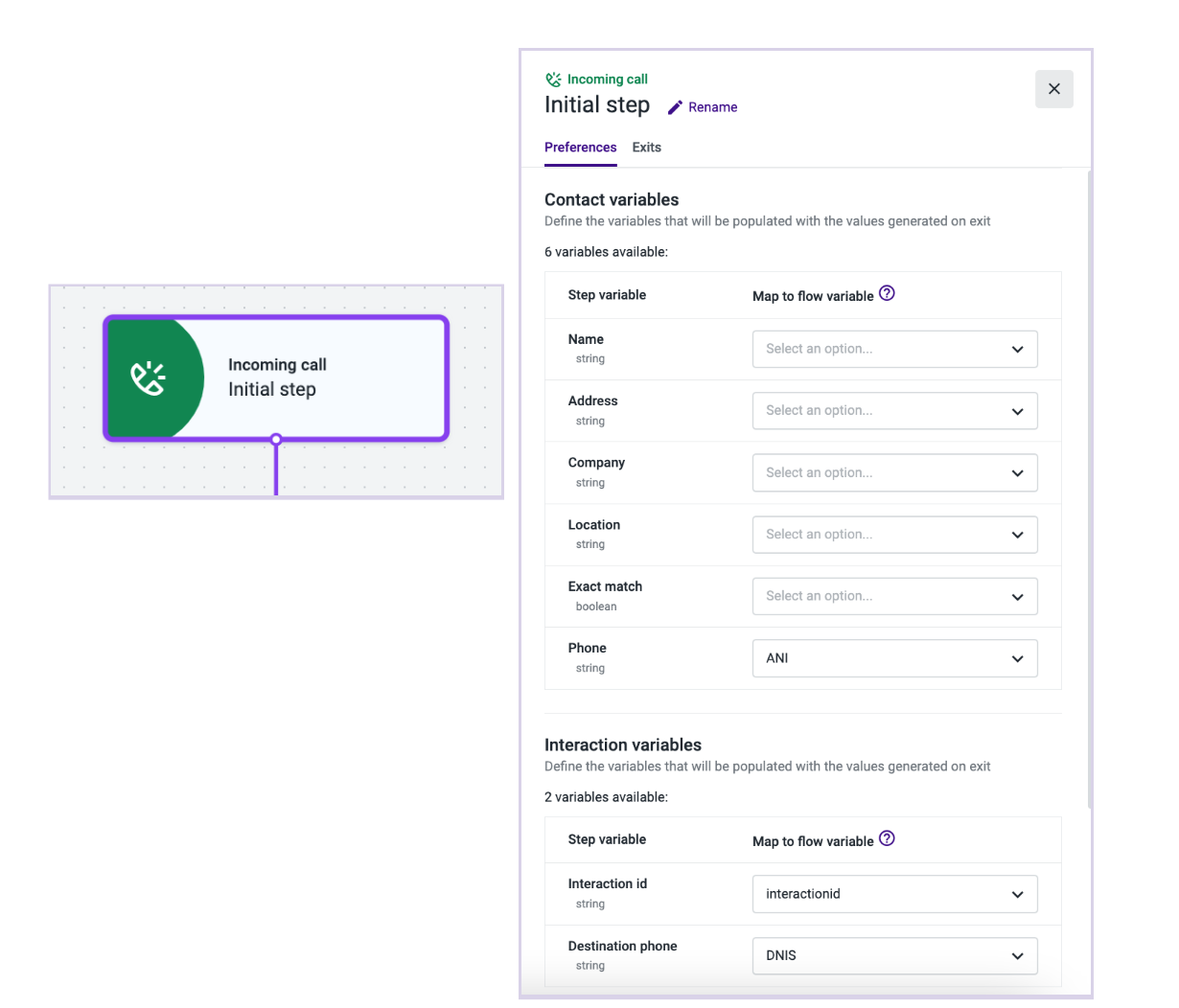Image resolution: width=1179 pixels, height=1008 pixels.
Task: Change the Phone mapping from ANI
Action: [894, 658]
